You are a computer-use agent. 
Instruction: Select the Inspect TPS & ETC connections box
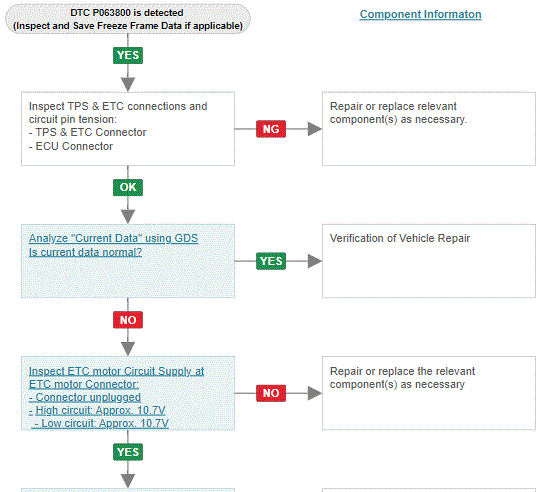pos(128,129)
